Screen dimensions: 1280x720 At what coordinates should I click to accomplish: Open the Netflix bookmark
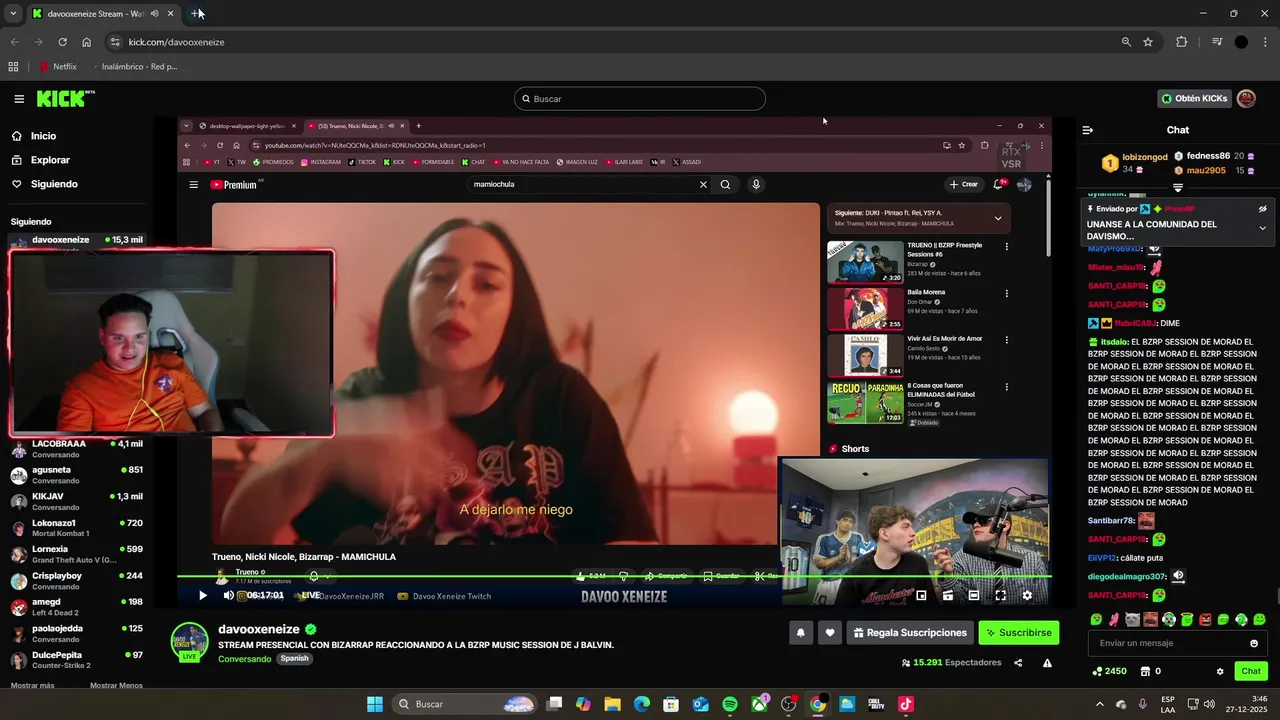pos(58,67)
